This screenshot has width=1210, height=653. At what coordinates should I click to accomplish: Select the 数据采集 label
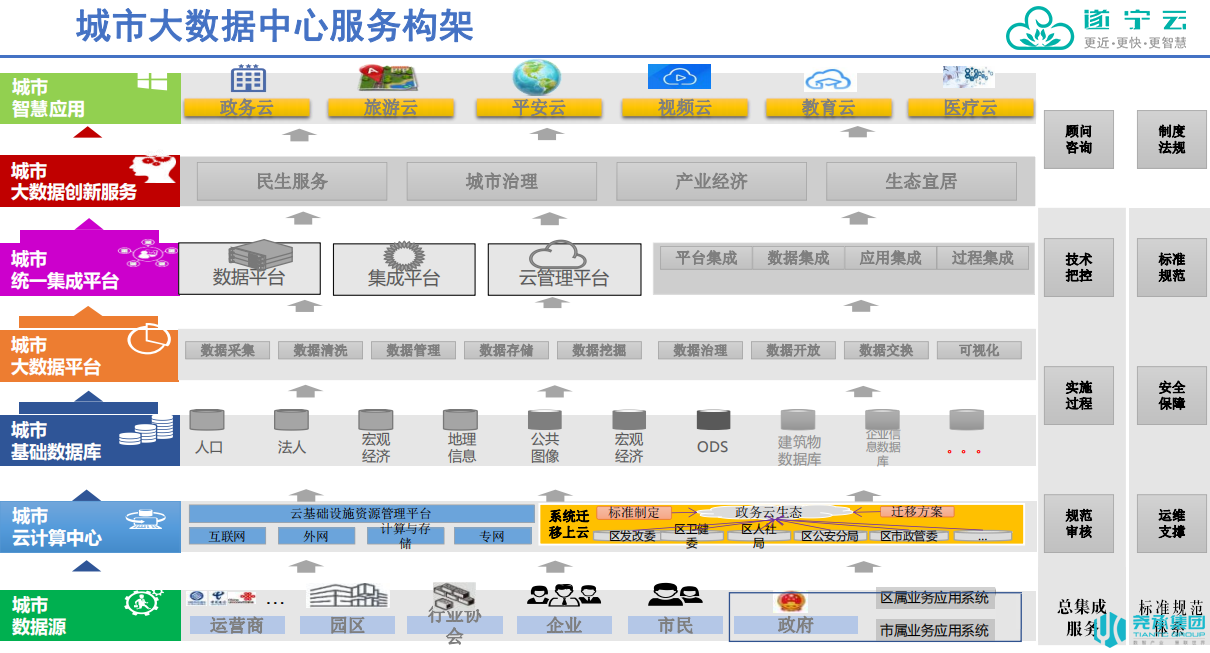[228, 350]
